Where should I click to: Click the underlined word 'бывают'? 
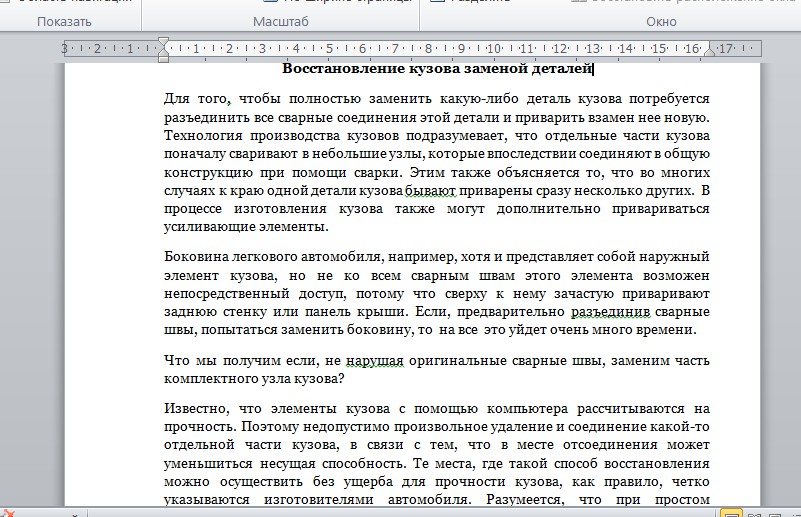(430, 191)
